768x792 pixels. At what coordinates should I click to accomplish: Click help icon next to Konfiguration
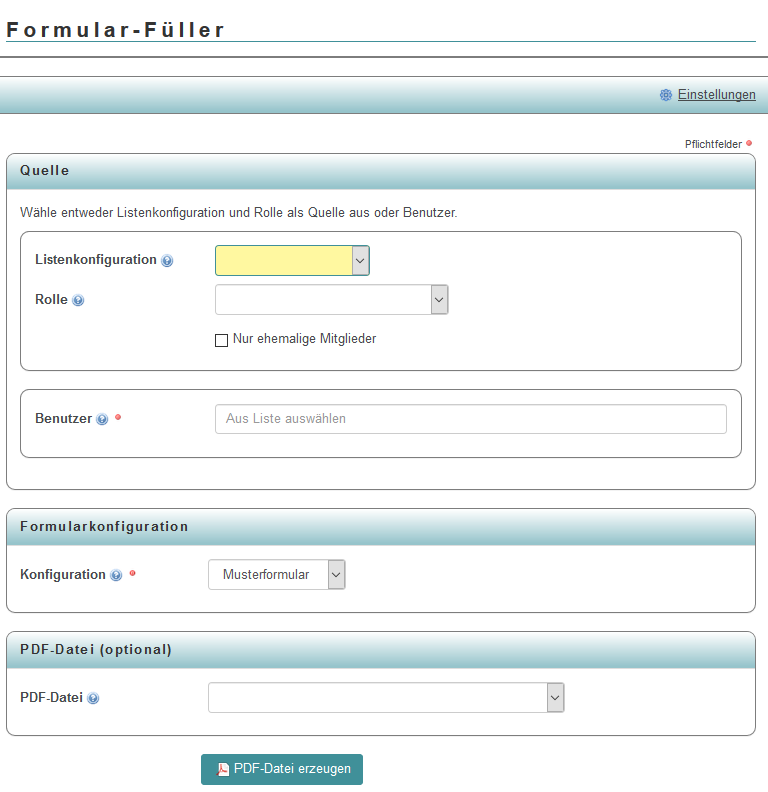point(116,575)
